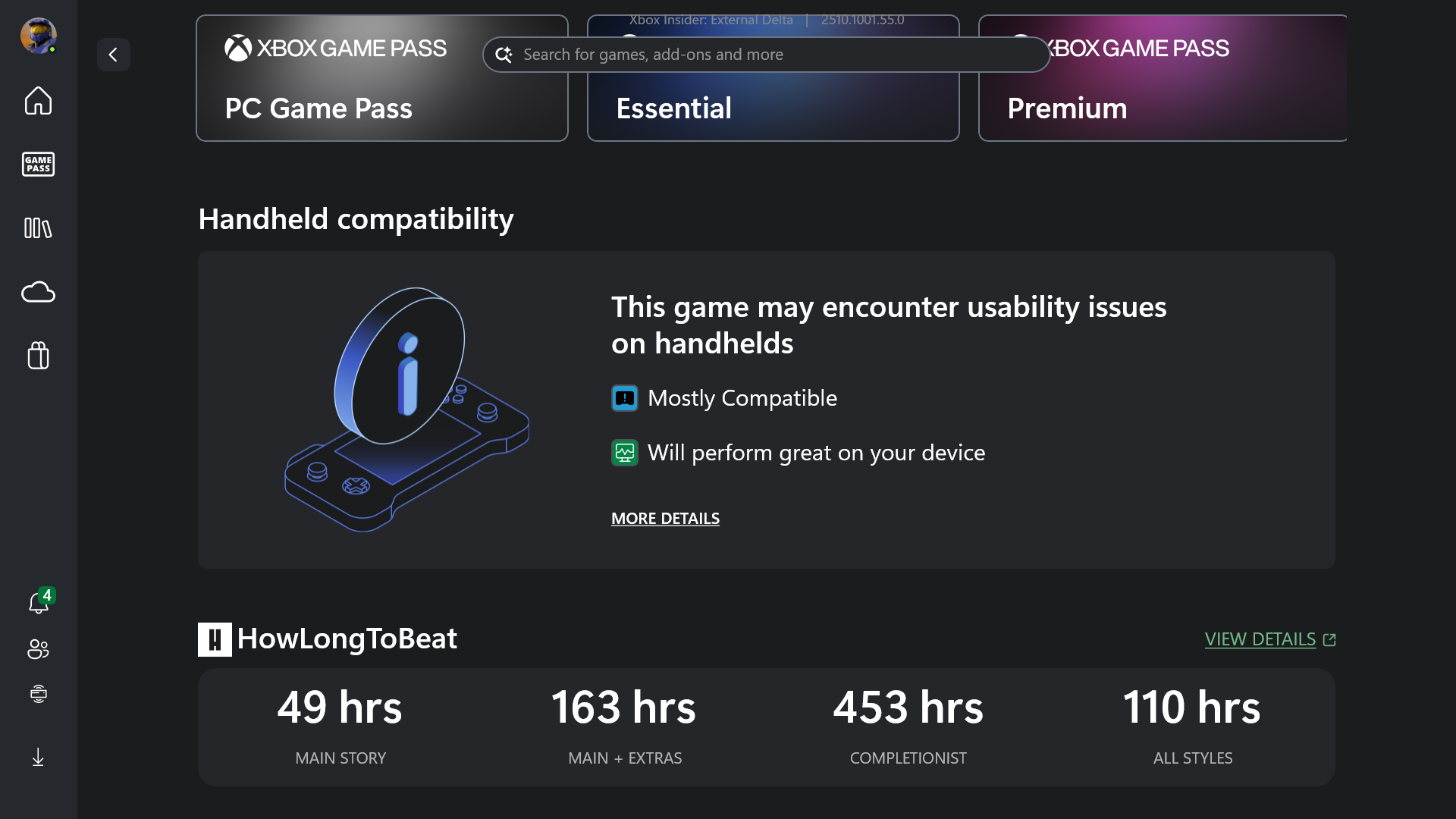
Task: Open notifications showing 4 alerts
Action: (37, 603)
